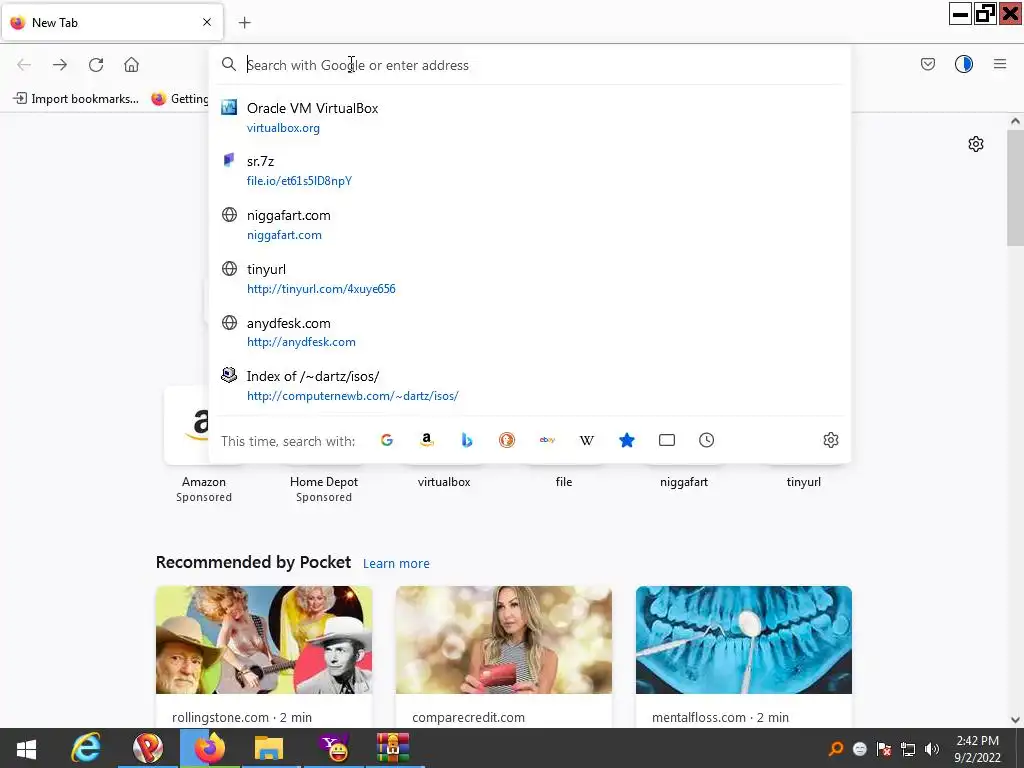The image size is (1024, 768).
Task: Open Yahoo Messenger taskbar icon
Action: (334, 748)
